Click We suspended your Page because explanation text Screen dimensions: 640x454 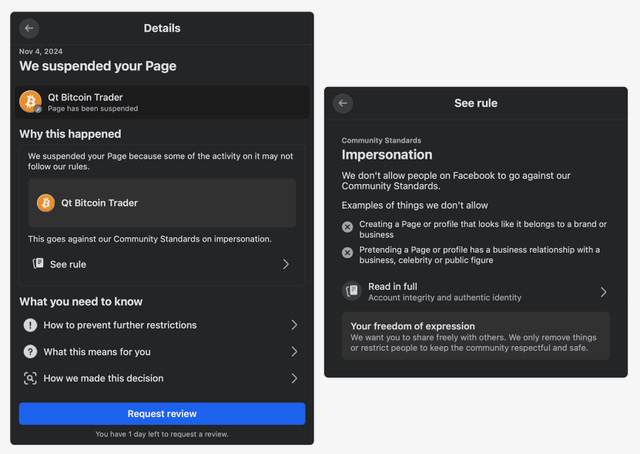click(x=160, y=161)
